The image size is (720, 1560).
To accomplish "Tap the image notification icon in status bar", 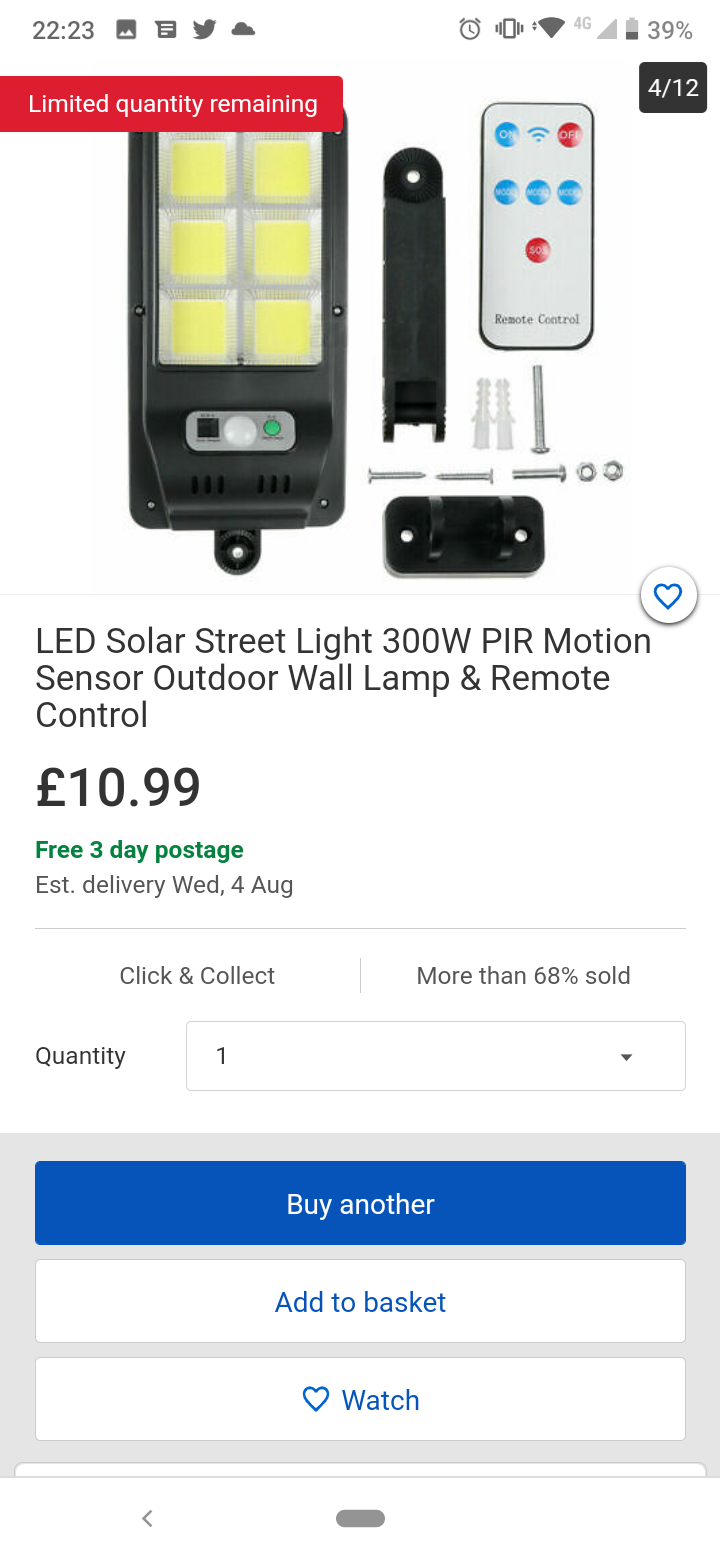I will coord(126,30).
